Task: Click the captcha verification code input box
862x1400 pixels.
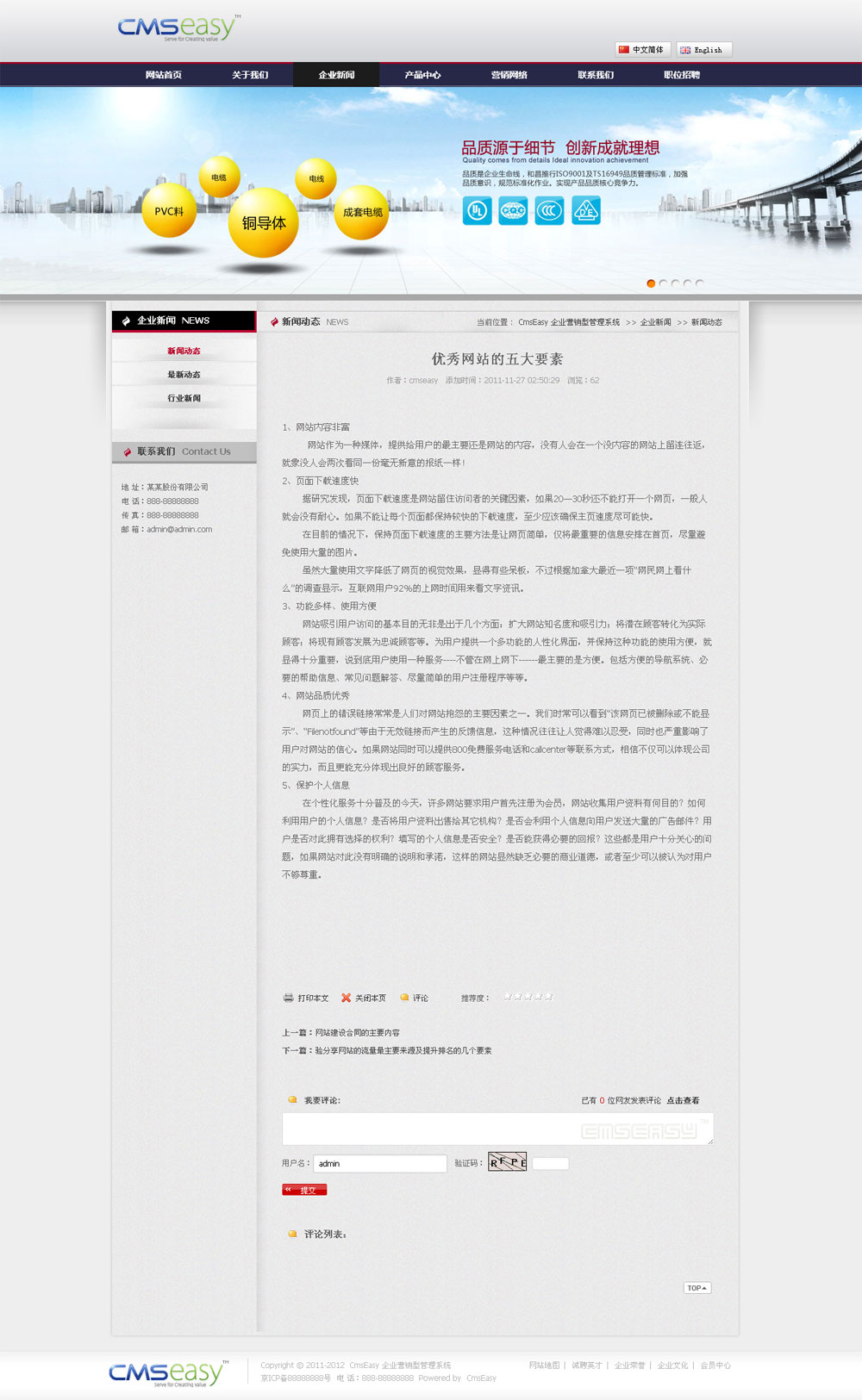Action: pos(550,1163)
